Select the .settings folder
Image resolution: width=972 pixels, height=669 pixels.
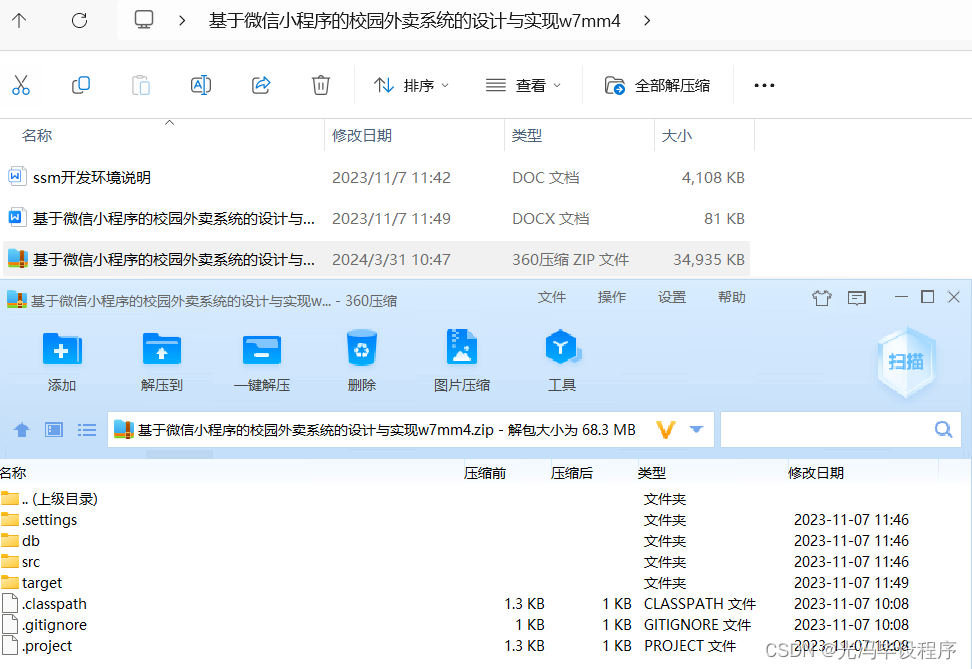[39, 520]
